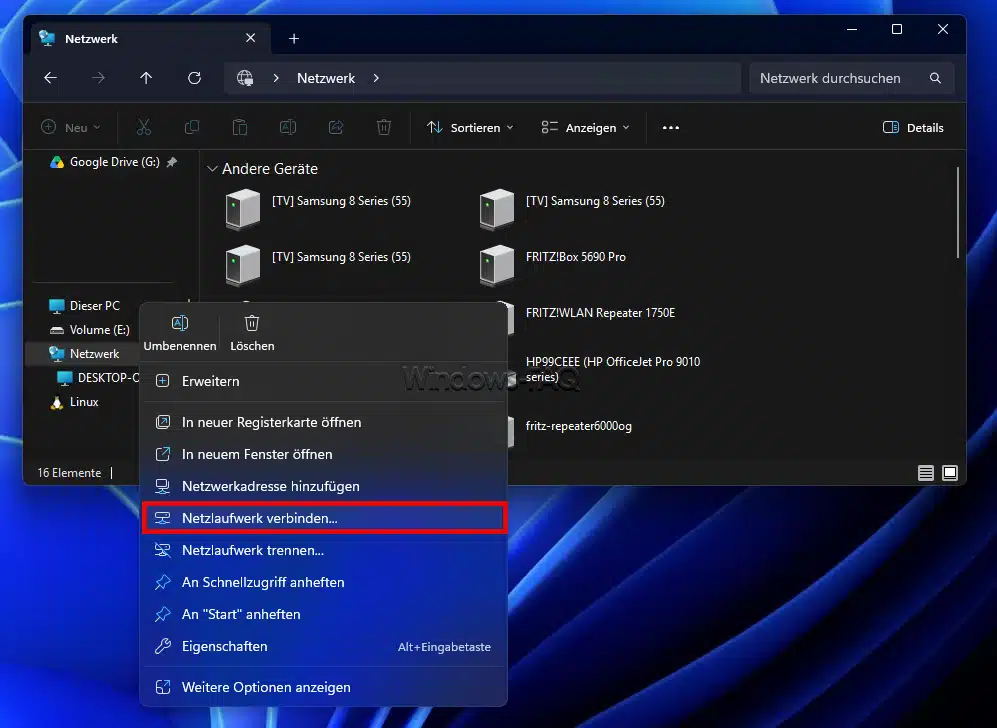997x728 pixels.
Task: Click the file list vertical scrollbar
Action: [x=958, y=213]
